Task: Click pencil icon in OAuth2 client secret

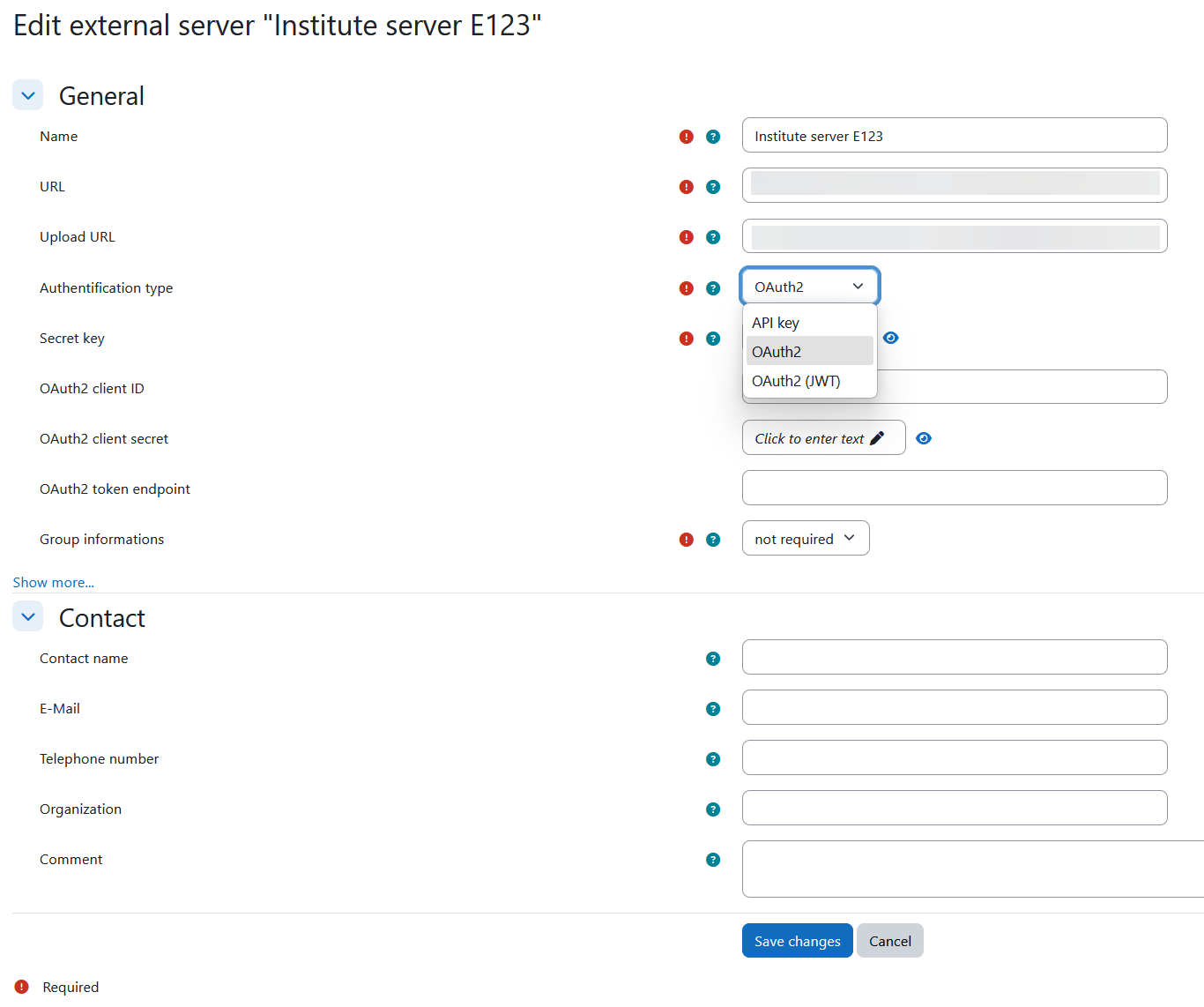Action: tap(877, 438)
